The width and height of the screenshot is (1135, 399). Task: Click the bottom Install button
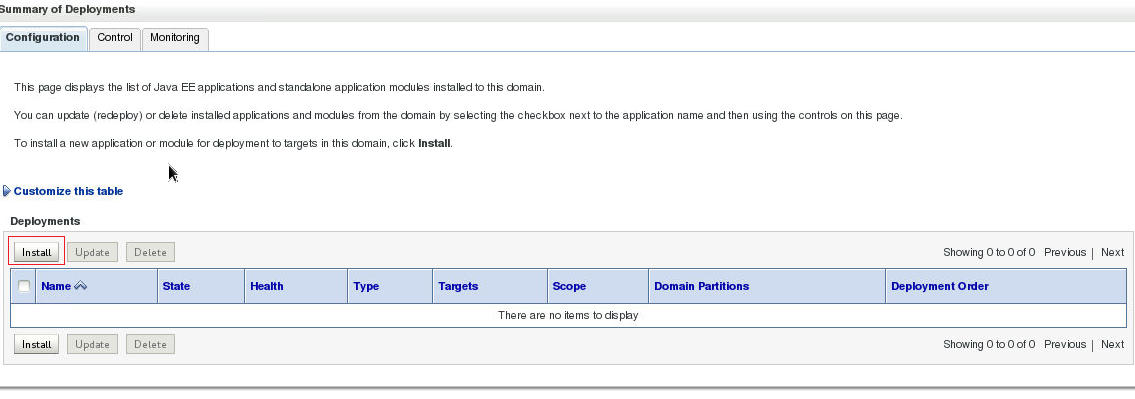click(36, 344)
